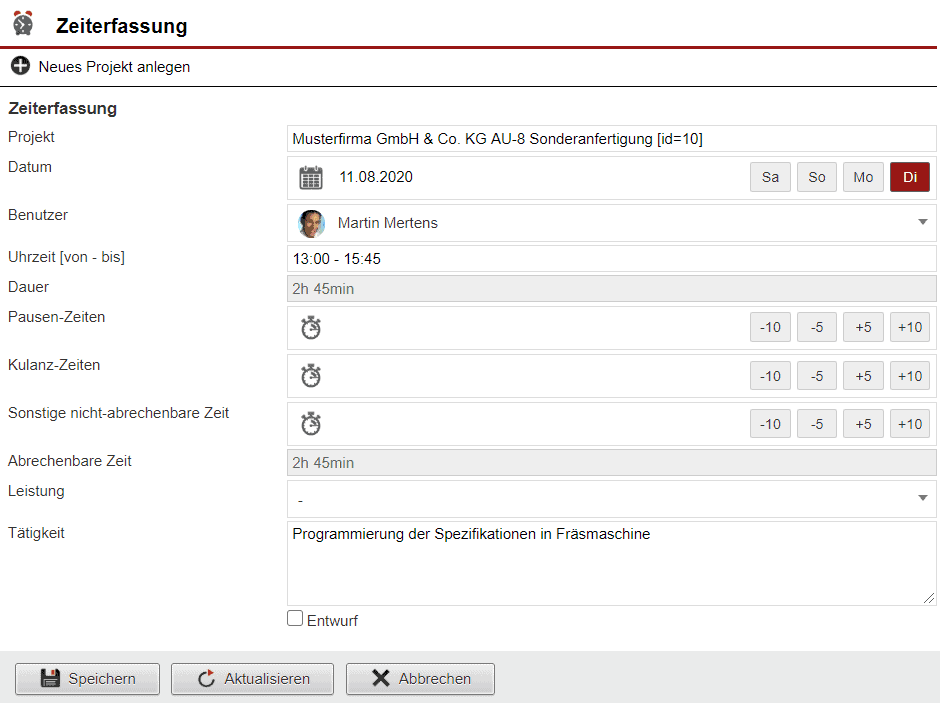Open the calendar date picker icon

point(311,178)
